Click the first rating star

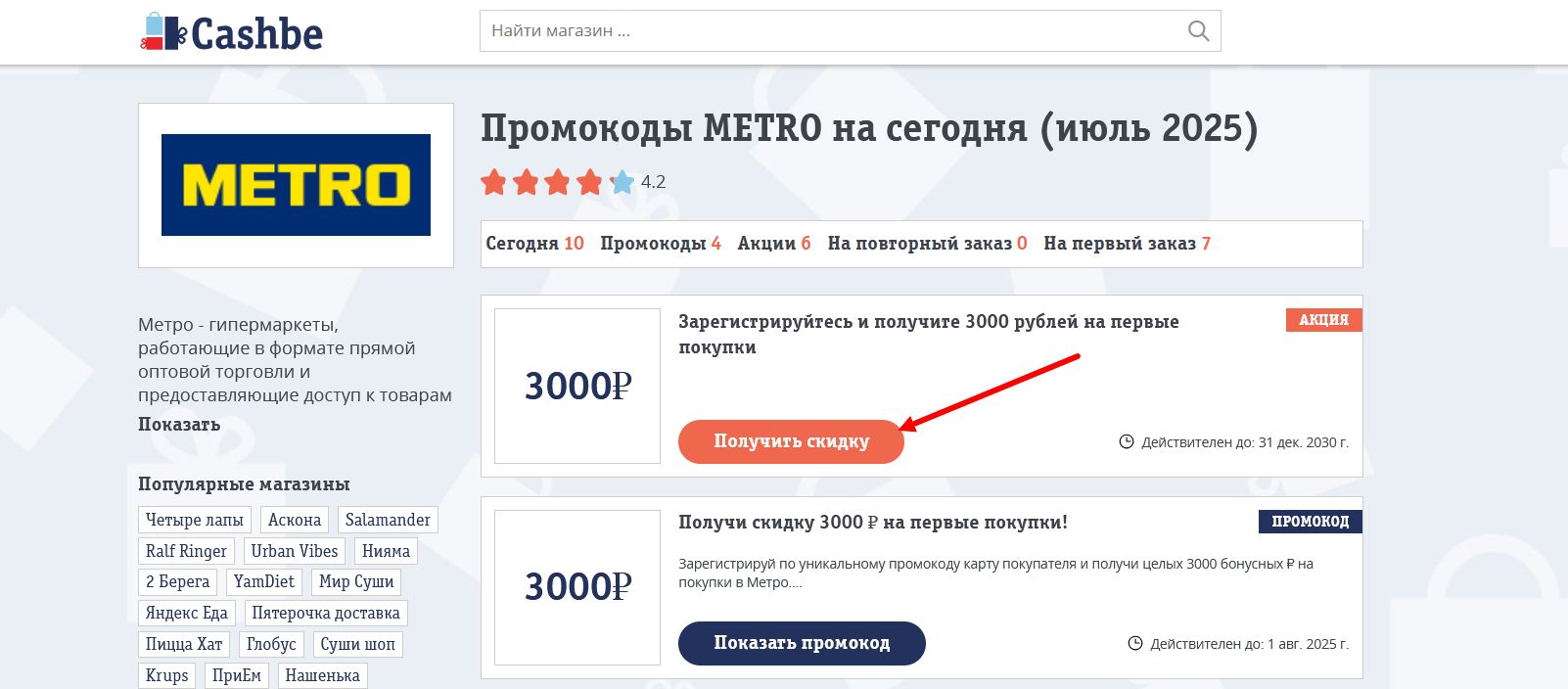(x=494, y=182)
